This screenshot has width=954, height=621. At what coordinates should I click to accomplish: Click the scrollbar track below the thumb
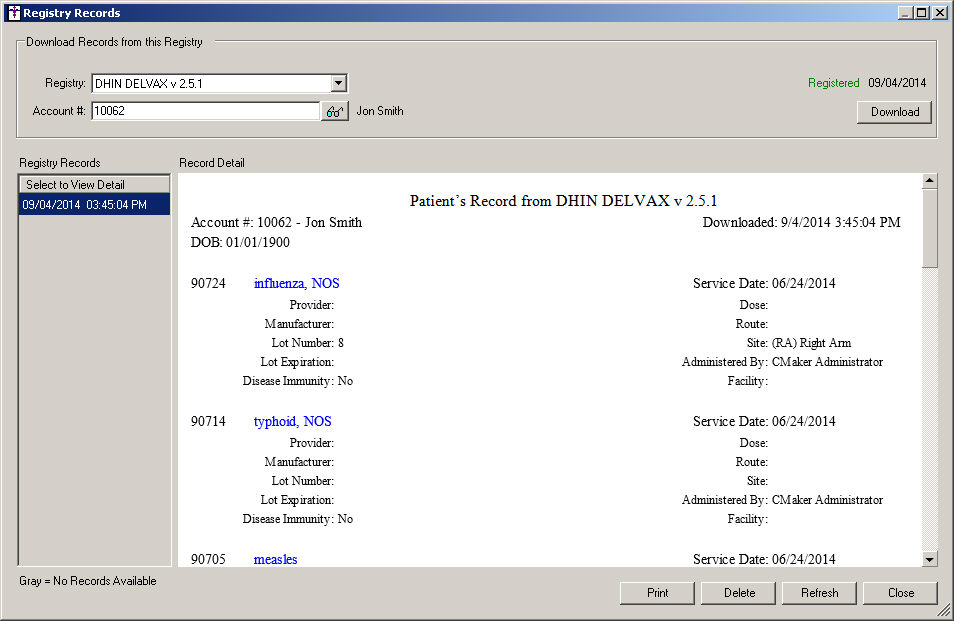(930, 410)
